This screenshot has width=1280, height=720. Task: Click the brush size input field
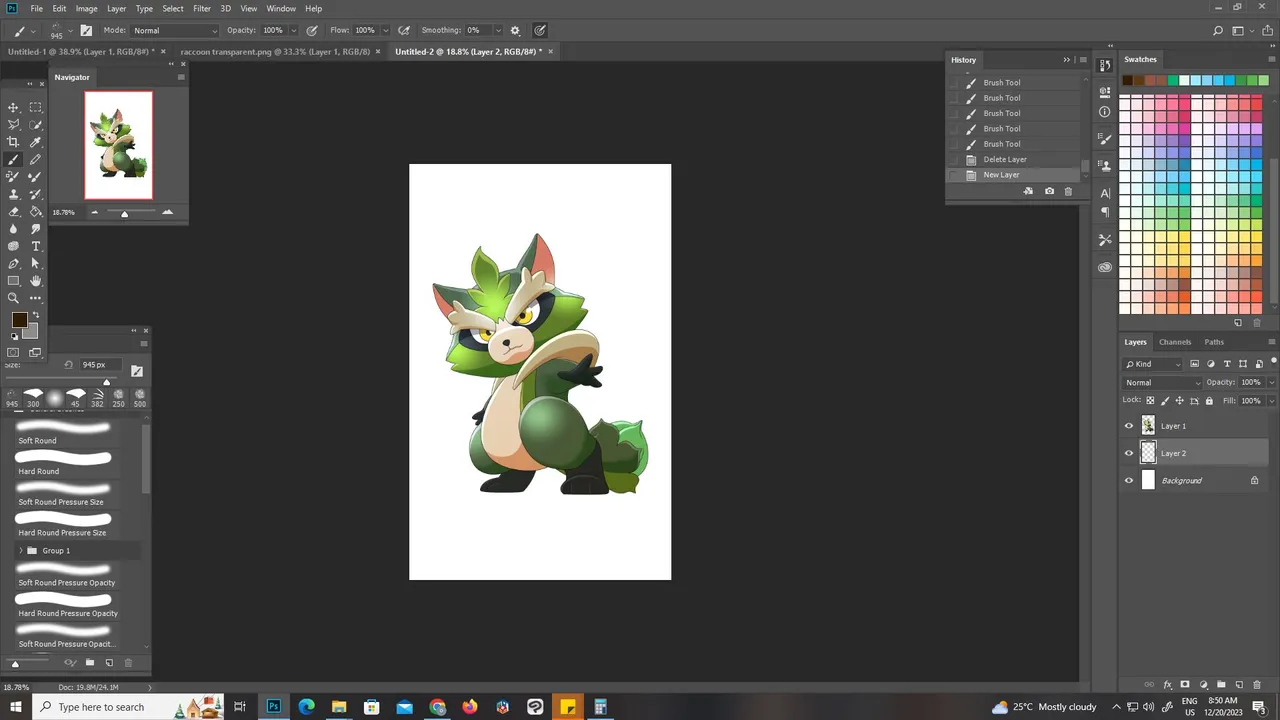[x=100, y=365]
